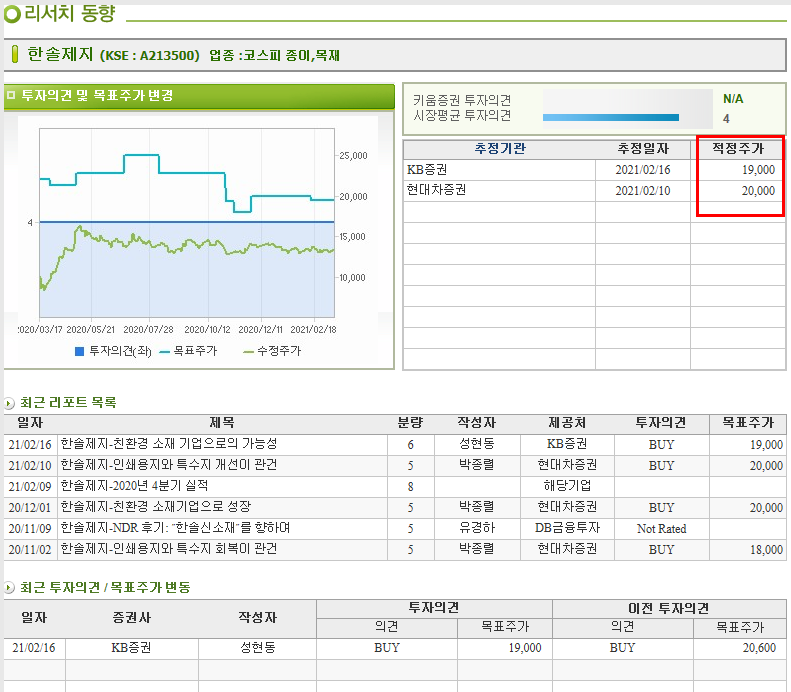Open report 한솔제지-친환경 소재 기업으로의 가능성
Image resolution: width=791 pixels, height=692 pixels.
coord(169,444)
